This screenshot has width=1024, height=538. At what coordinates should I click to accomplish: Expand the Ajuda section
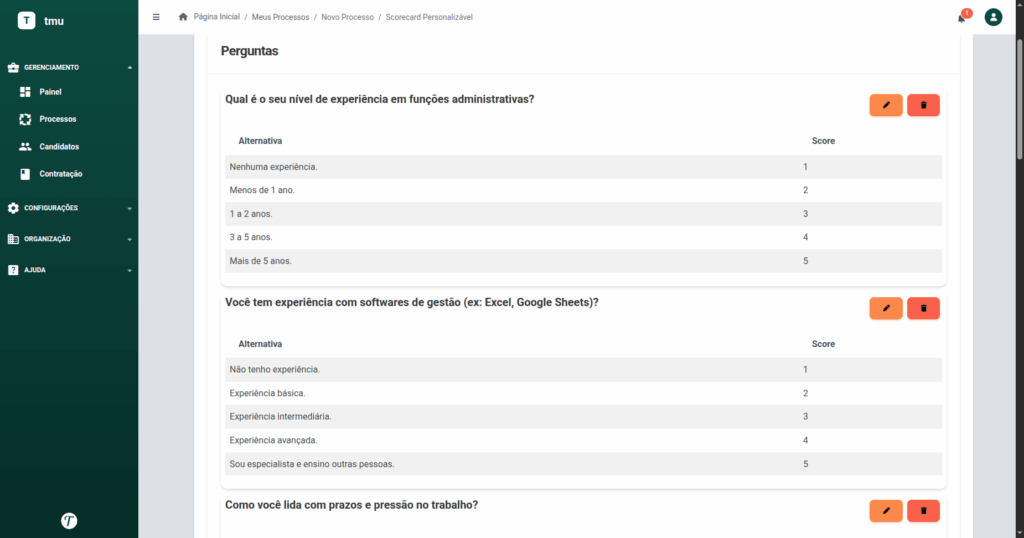pyautogui.click(x=69, y=270)
